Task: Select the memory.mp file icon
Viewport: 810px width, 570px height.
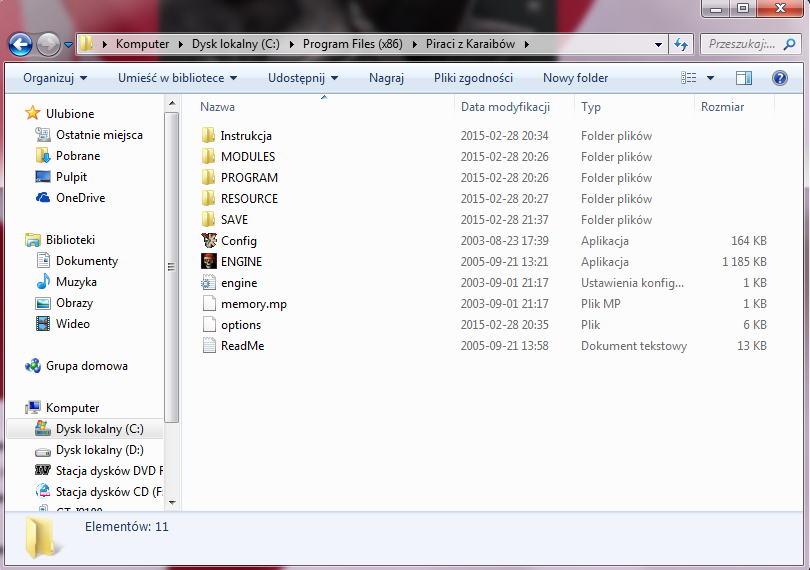Action: 209,304
